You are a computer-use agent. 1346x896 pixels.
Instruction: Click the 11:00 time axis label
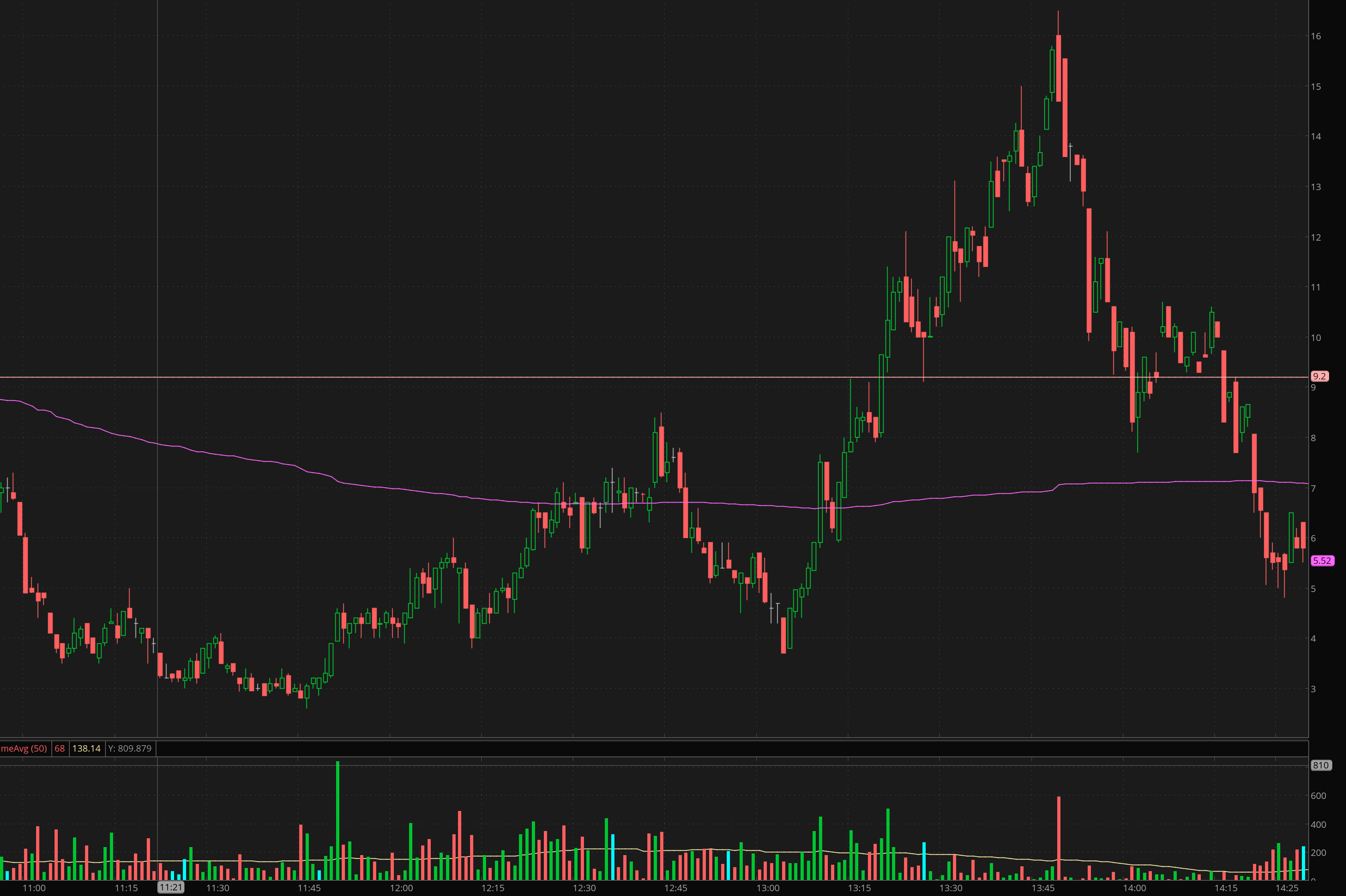[34, 888]
